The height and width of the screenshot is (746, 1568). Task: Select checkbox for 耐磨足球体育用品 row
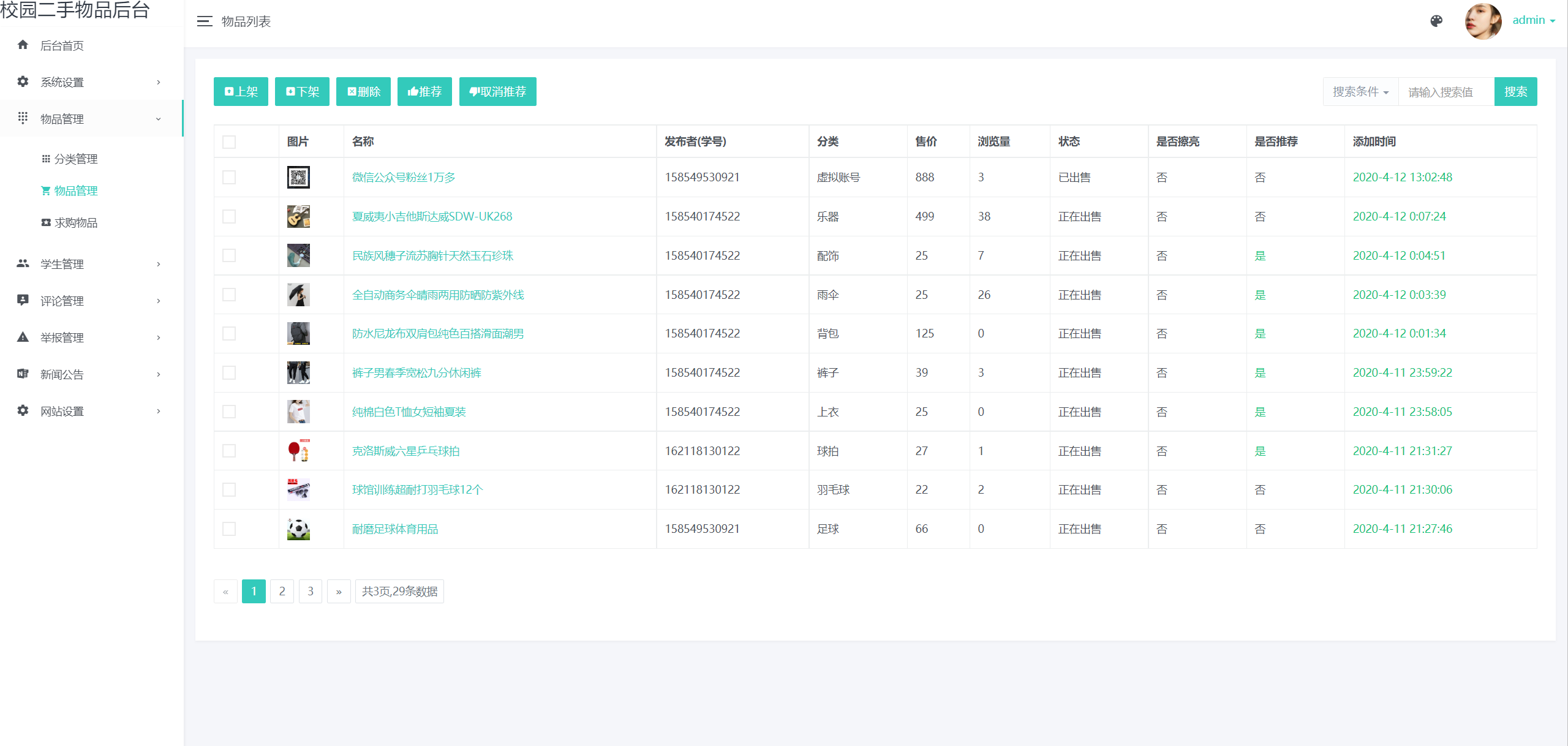(x=229, y=529)
